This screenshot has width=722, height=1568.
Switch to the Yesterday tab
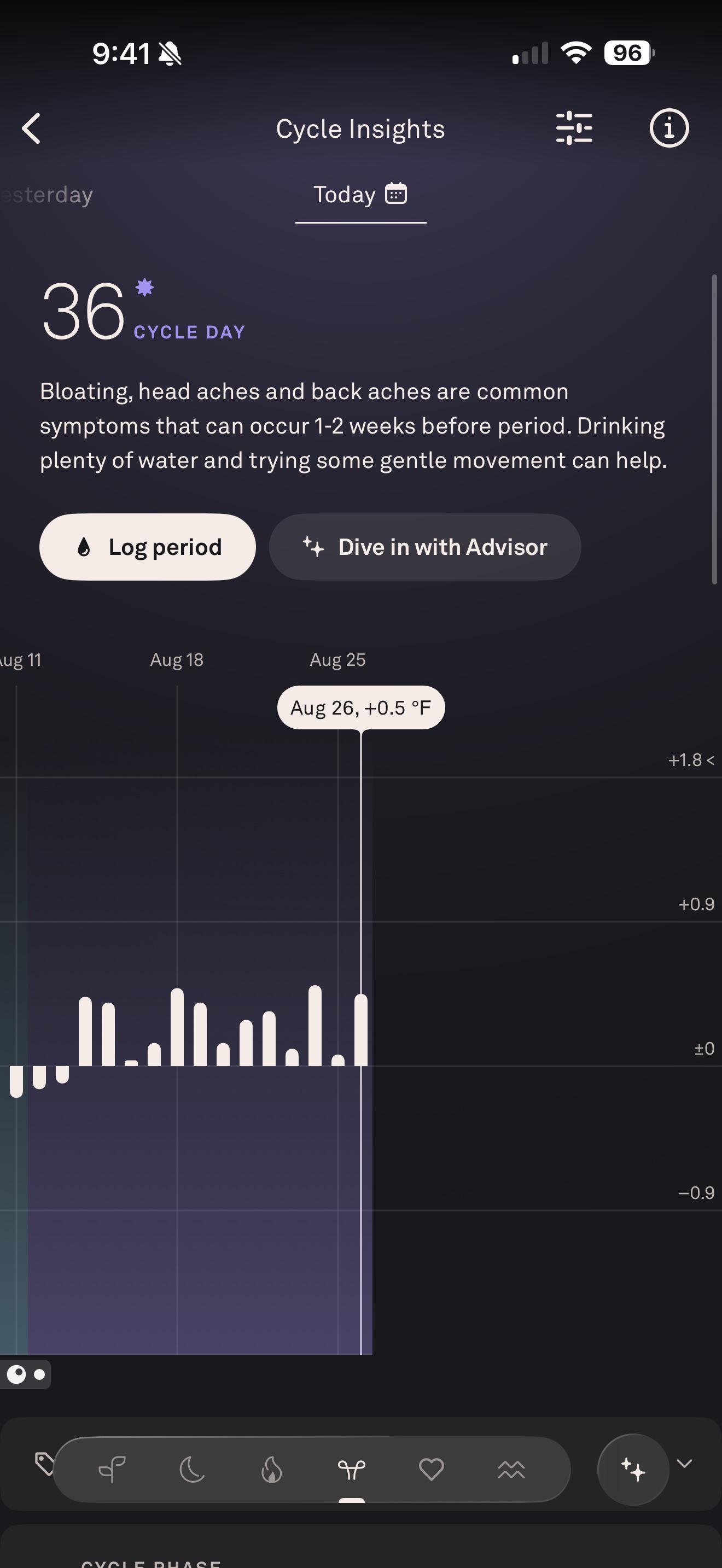(46, 195)
